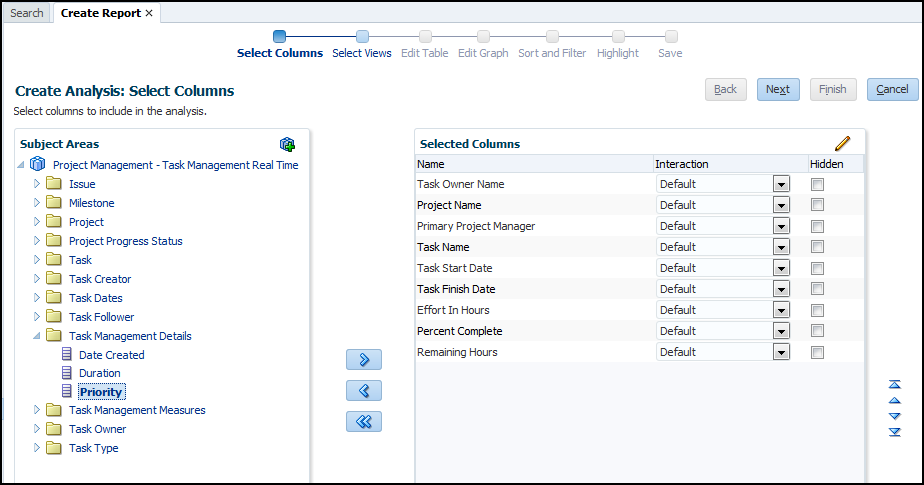The height and width of the screenshot is (485, 924).
Task: Toggle Hidden checkbox for Task Start Date
Action: (817, 268)
